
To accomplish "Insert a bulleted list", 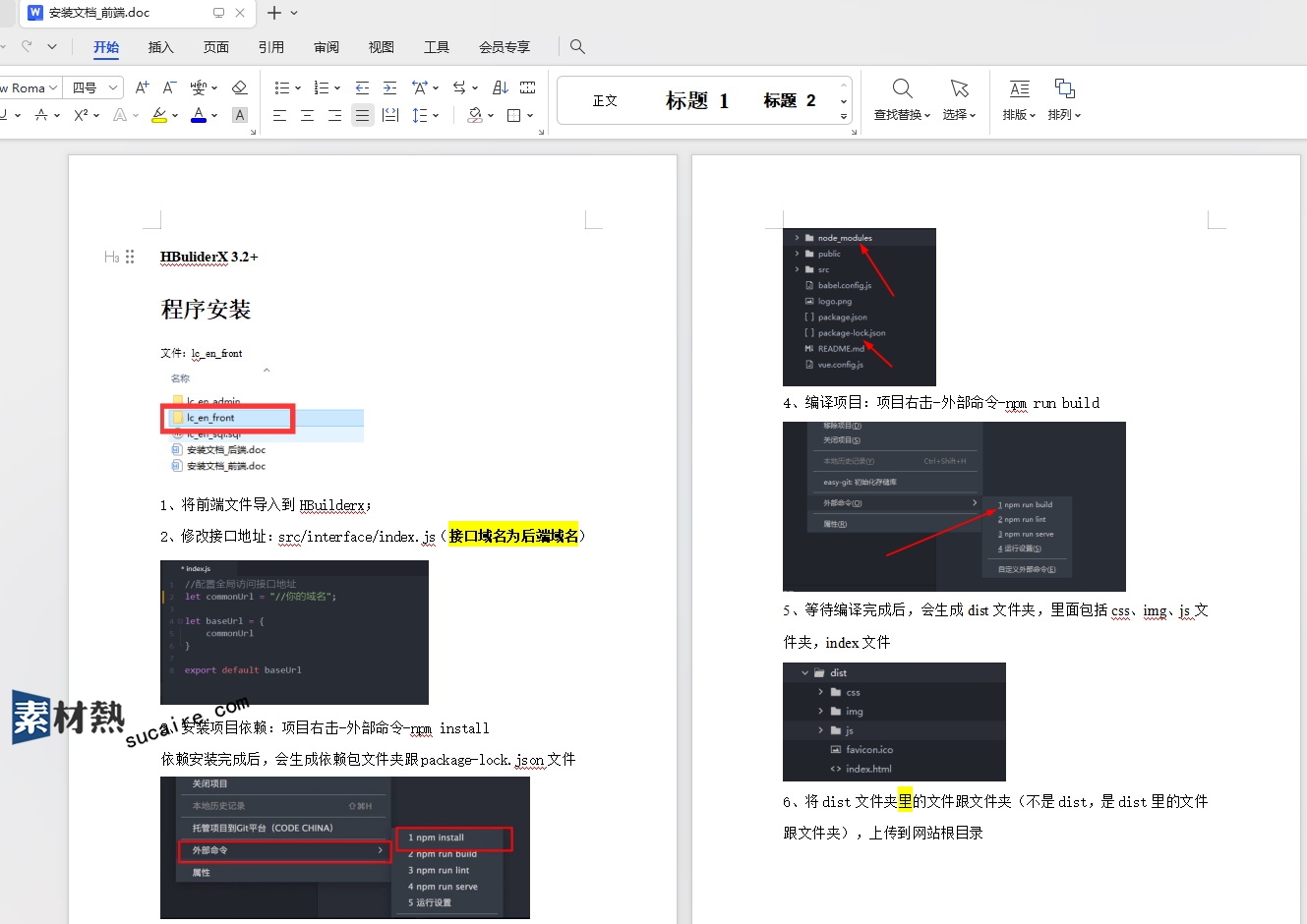I will click(281, 87).
